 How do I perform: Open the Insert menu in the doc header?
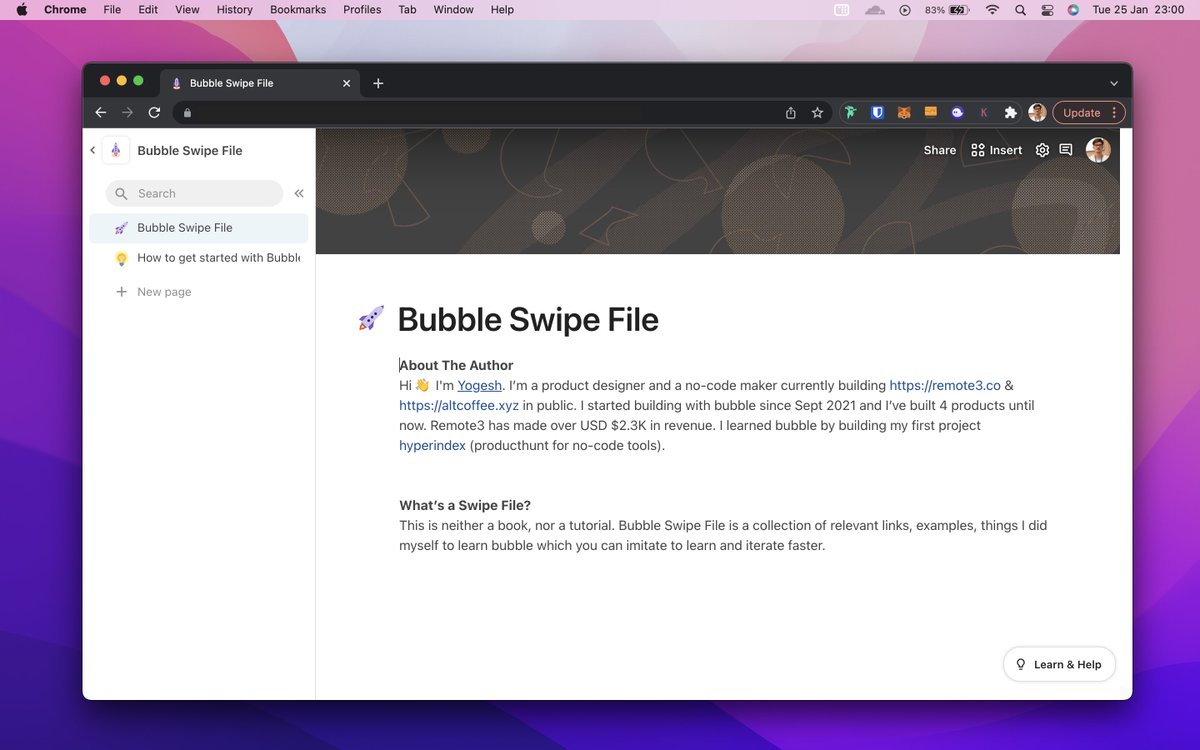[x=997, y=150]
